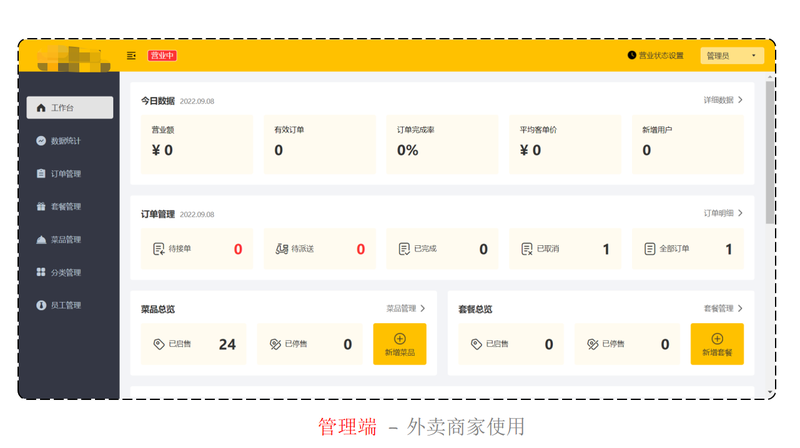Click the red 营业中 status badge
The height and width of the screenshot is (448, 800).
pyautogui.click(x=162, y=56)
